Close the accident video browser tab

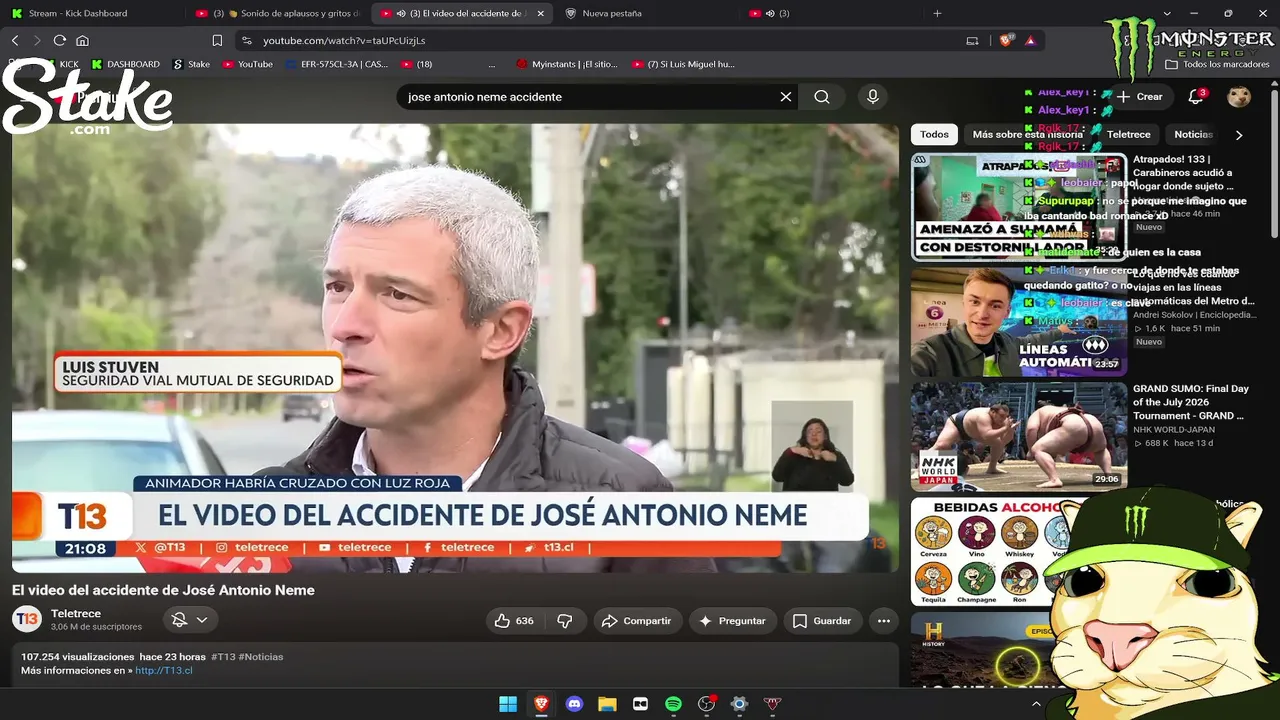tap(541, 13)
